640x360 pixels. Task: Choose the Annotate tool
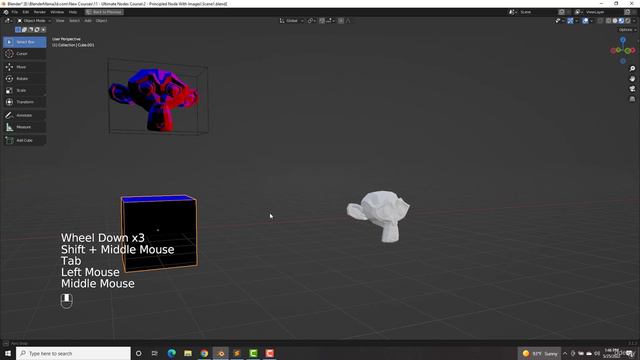pyautogui.click(x=24, y=116)
